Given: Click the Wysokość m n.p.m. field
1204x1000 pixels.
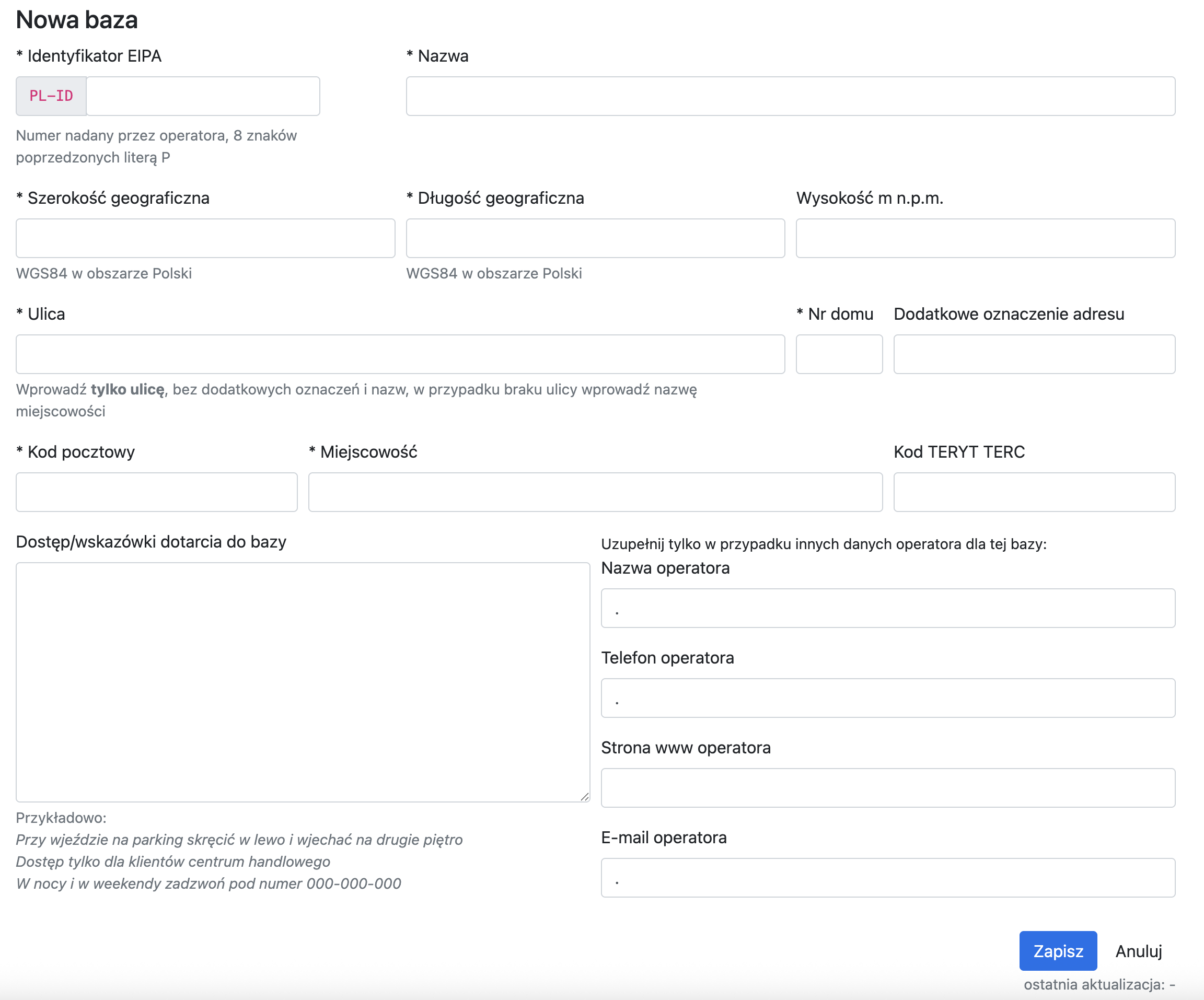Looking at the screenshot, I should pyautogui.click(x=985, y=238).
